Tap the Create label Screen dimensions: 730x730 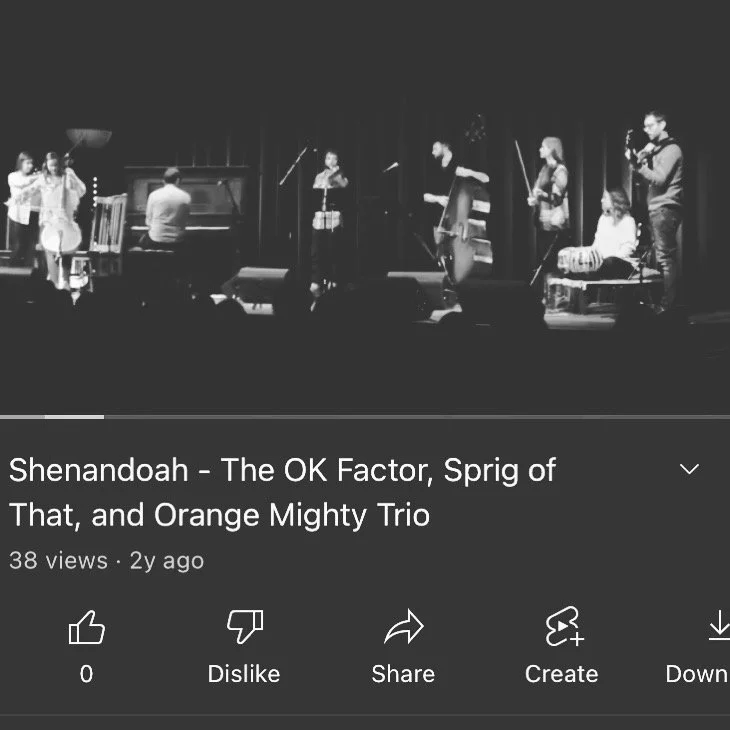tap(561, 674)
